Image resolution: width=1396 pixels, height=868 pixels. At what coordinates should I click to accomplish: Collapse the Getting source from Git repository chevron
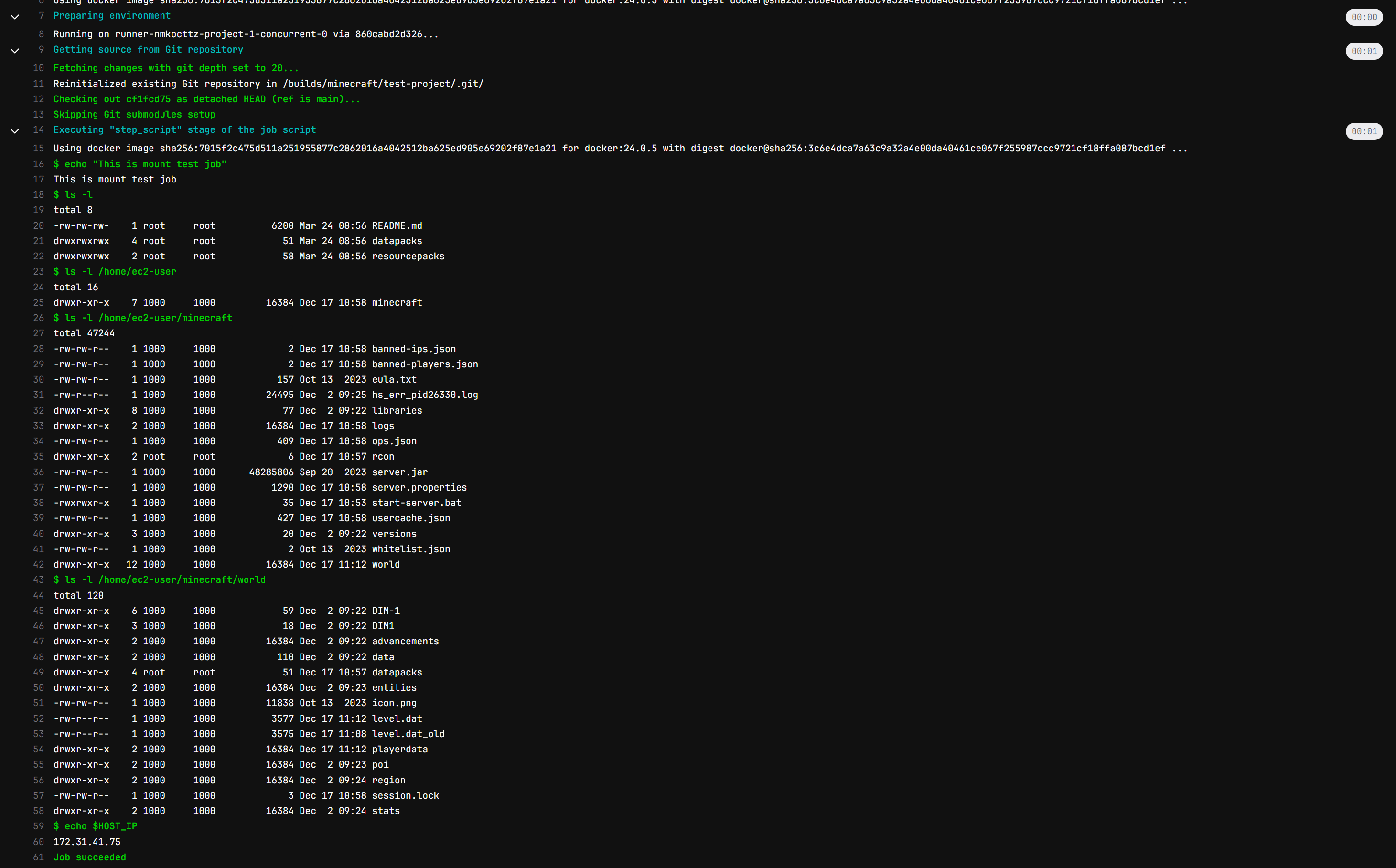point(15,51)
